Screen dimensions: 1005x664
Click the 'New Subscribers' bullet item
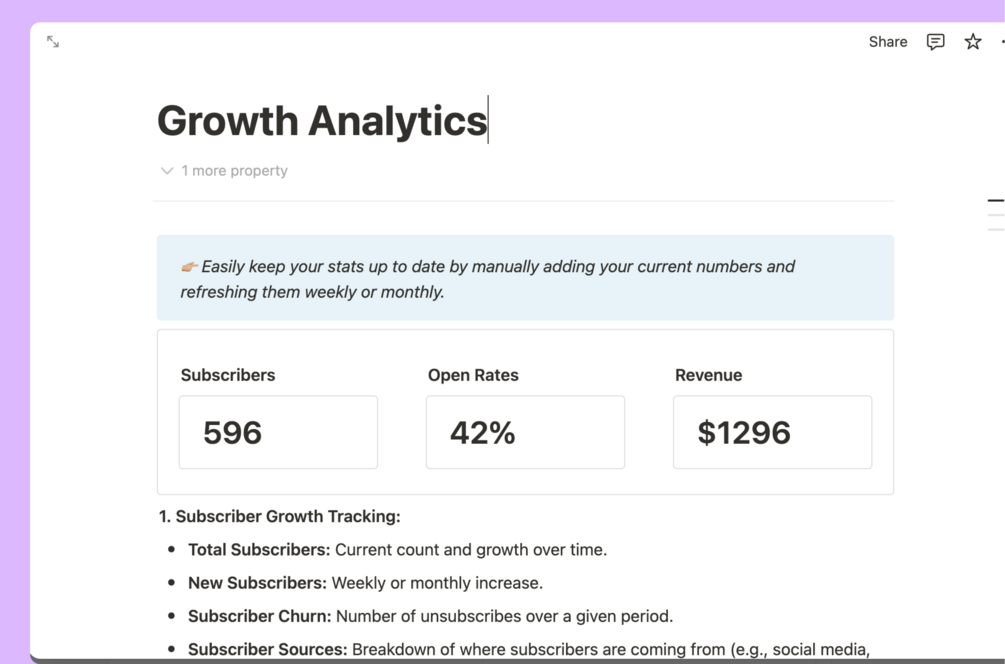(365, 583)
